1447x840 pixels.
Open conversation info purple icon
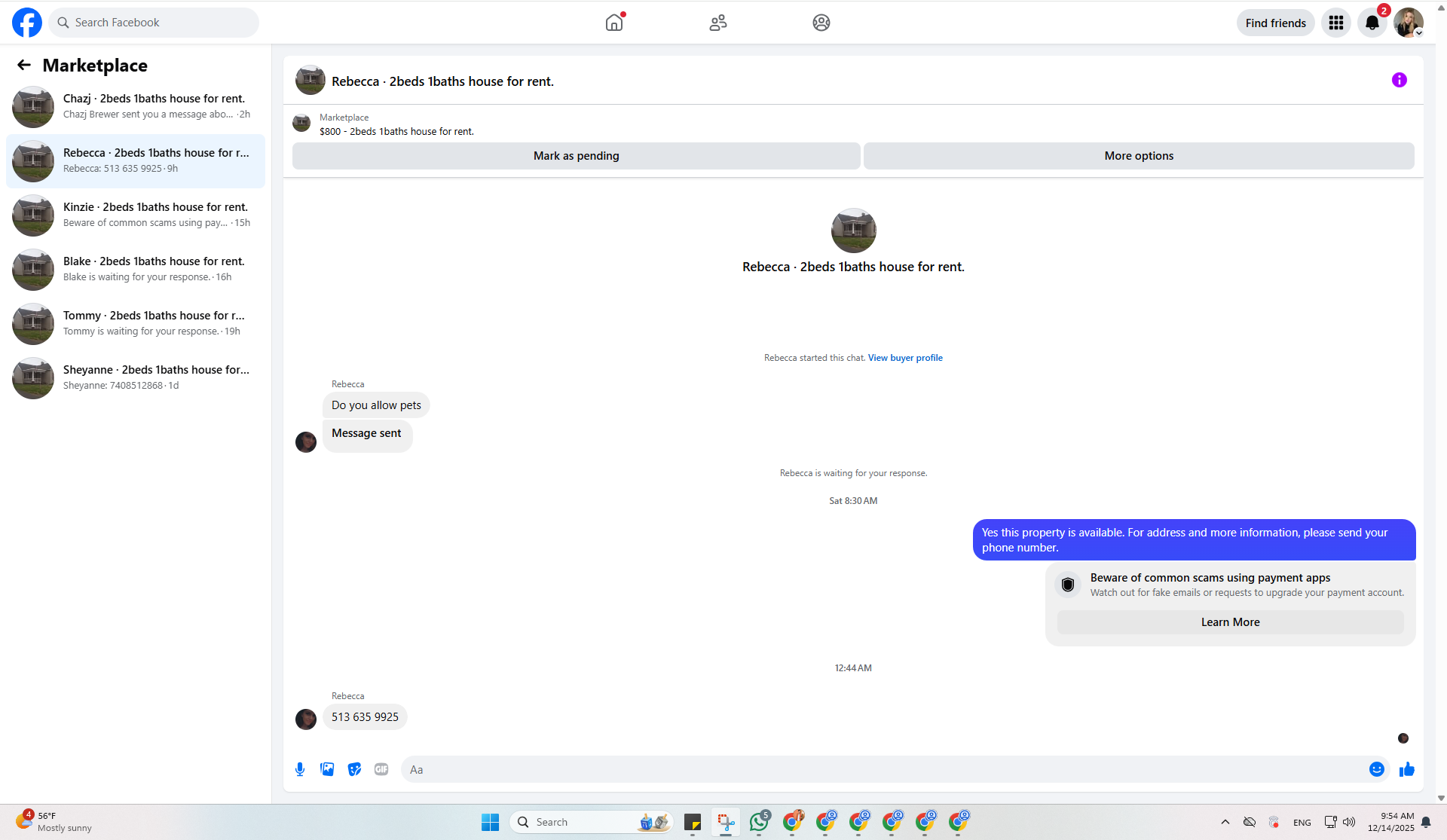pyautogui.click(x=1400, y=80)
